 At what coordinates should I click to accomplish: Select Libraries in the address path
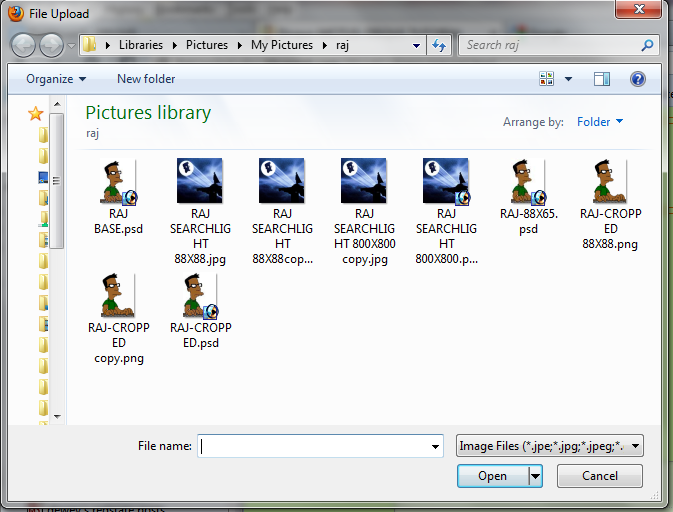pos(141,45)
